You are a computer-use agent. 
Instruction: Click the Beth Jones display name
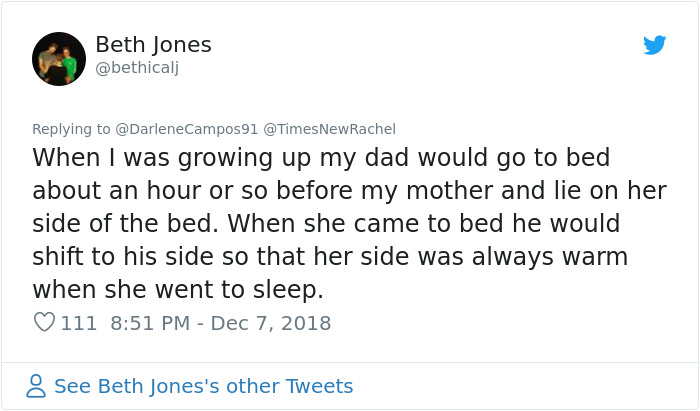pyautogui.click(x=153, y=45)
